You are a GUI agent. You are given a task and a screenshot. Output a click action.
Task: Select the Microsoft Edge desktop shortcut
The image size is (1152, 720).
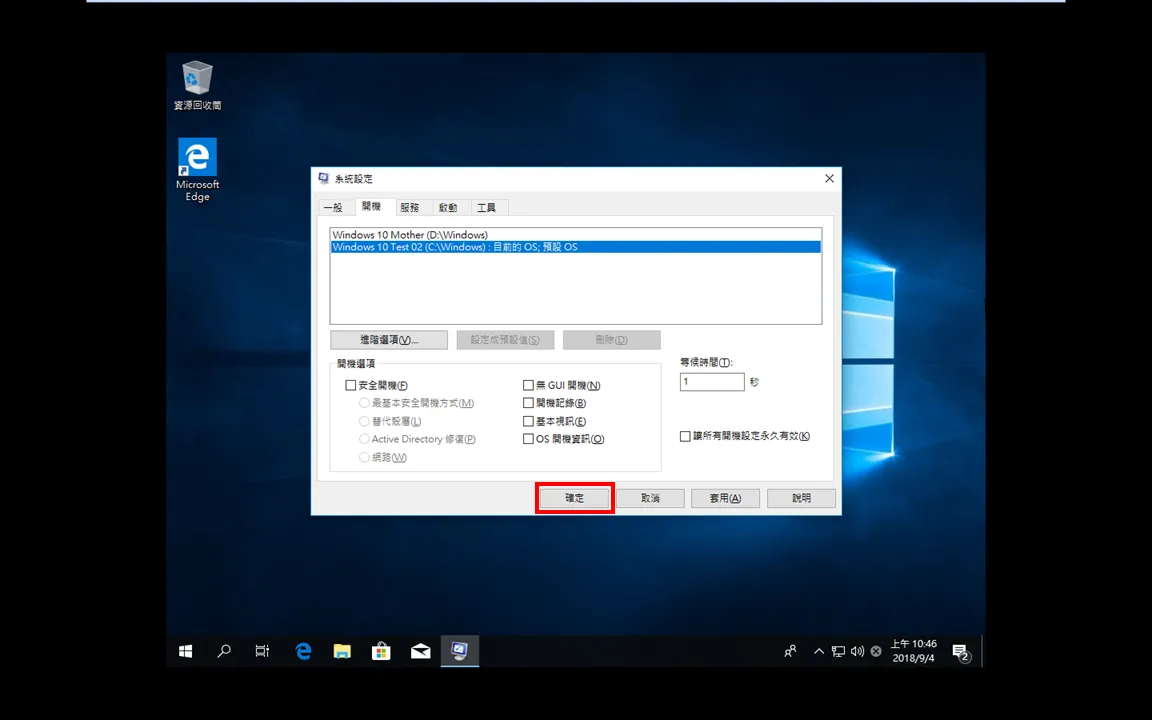pos(197,170)
